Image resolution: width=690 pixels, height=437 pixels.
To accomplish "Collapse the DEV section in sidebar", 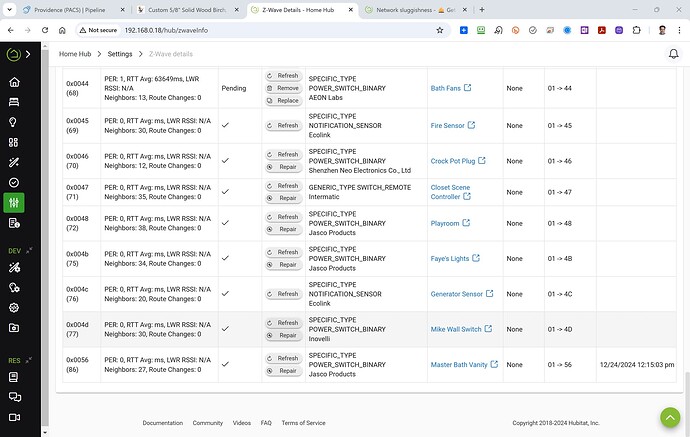I will coord(29,250).
